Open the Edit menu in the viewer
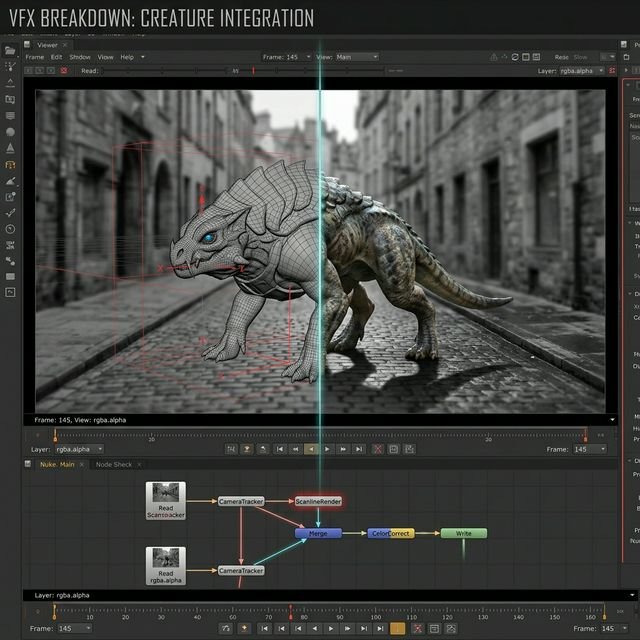The height and width of the screenshot is (640, 640). 56,57
